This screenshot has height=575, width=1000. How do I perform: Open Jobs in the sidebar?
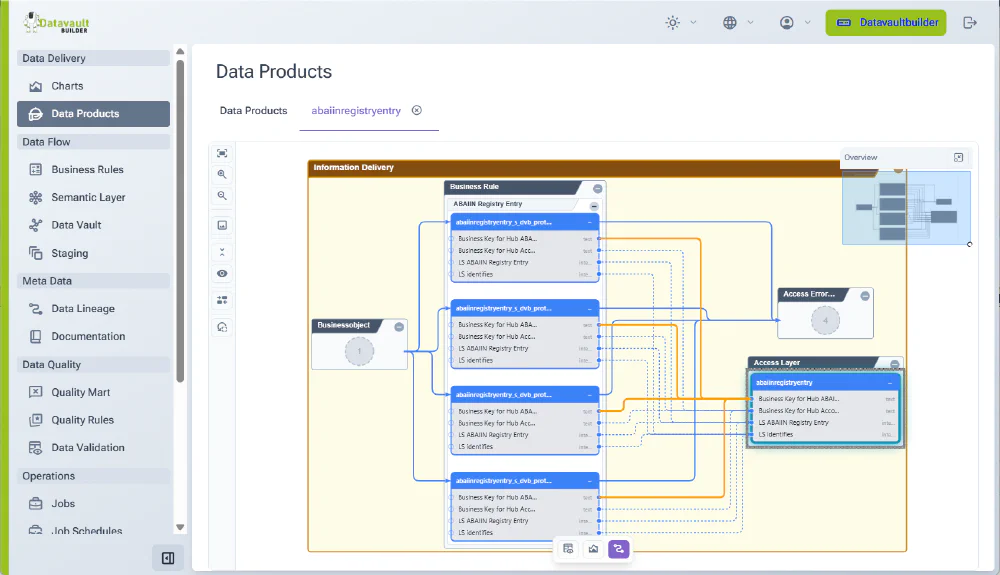coord(93,504)
